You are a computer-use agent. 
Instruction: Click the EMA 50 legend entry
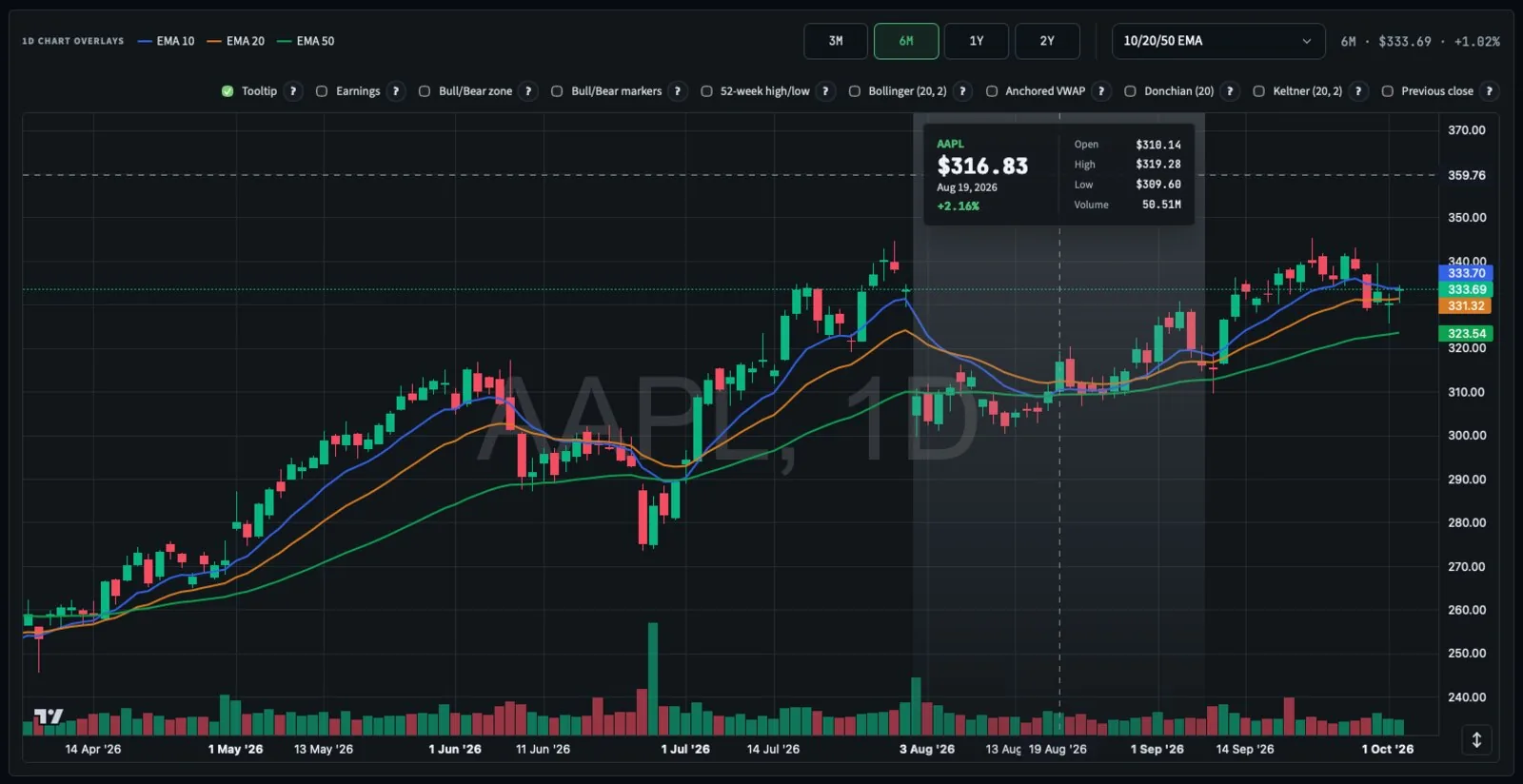click(x=306, y=41)
